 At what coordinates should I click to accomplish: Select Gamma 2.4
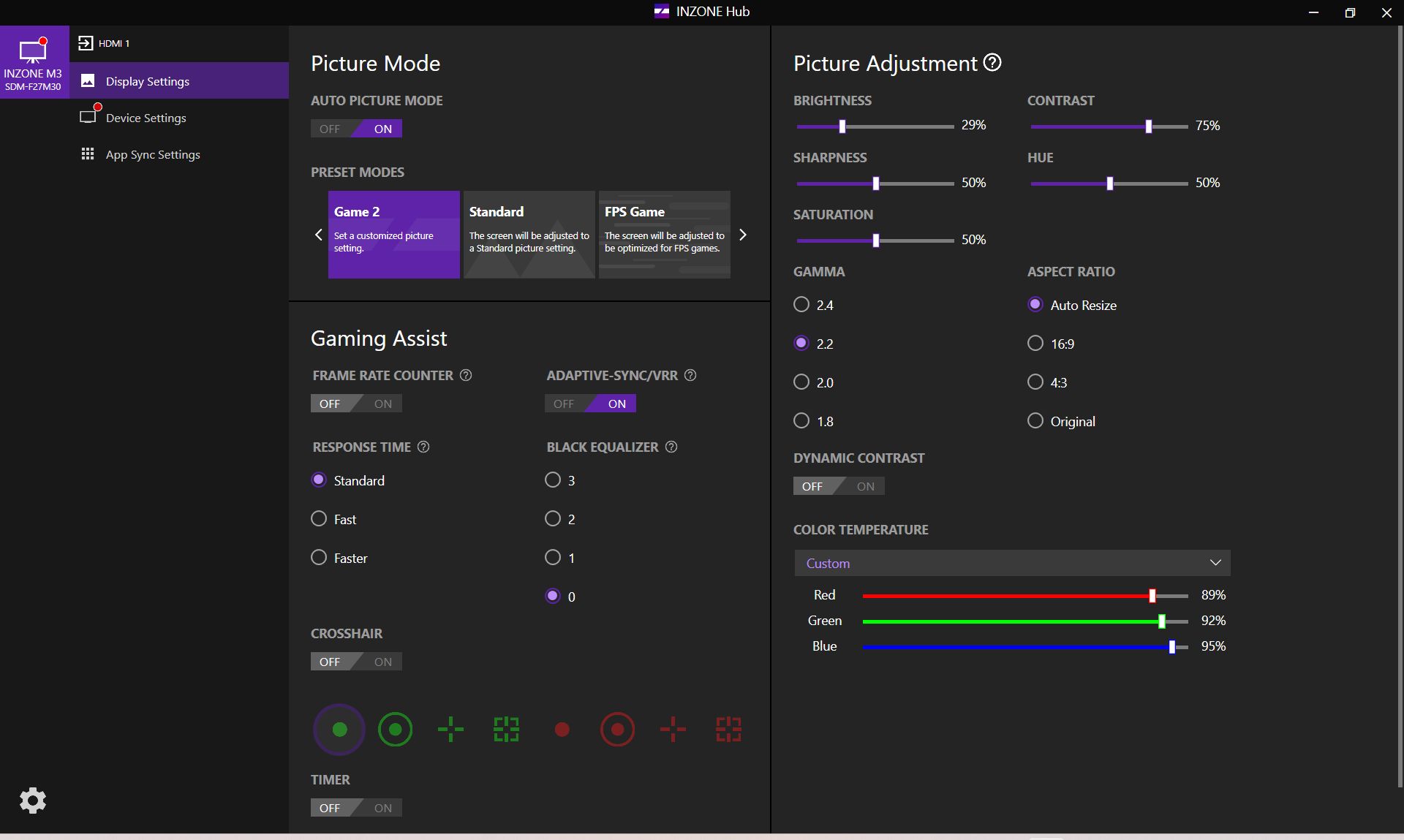pyautogui.click(x=801, y=304)
